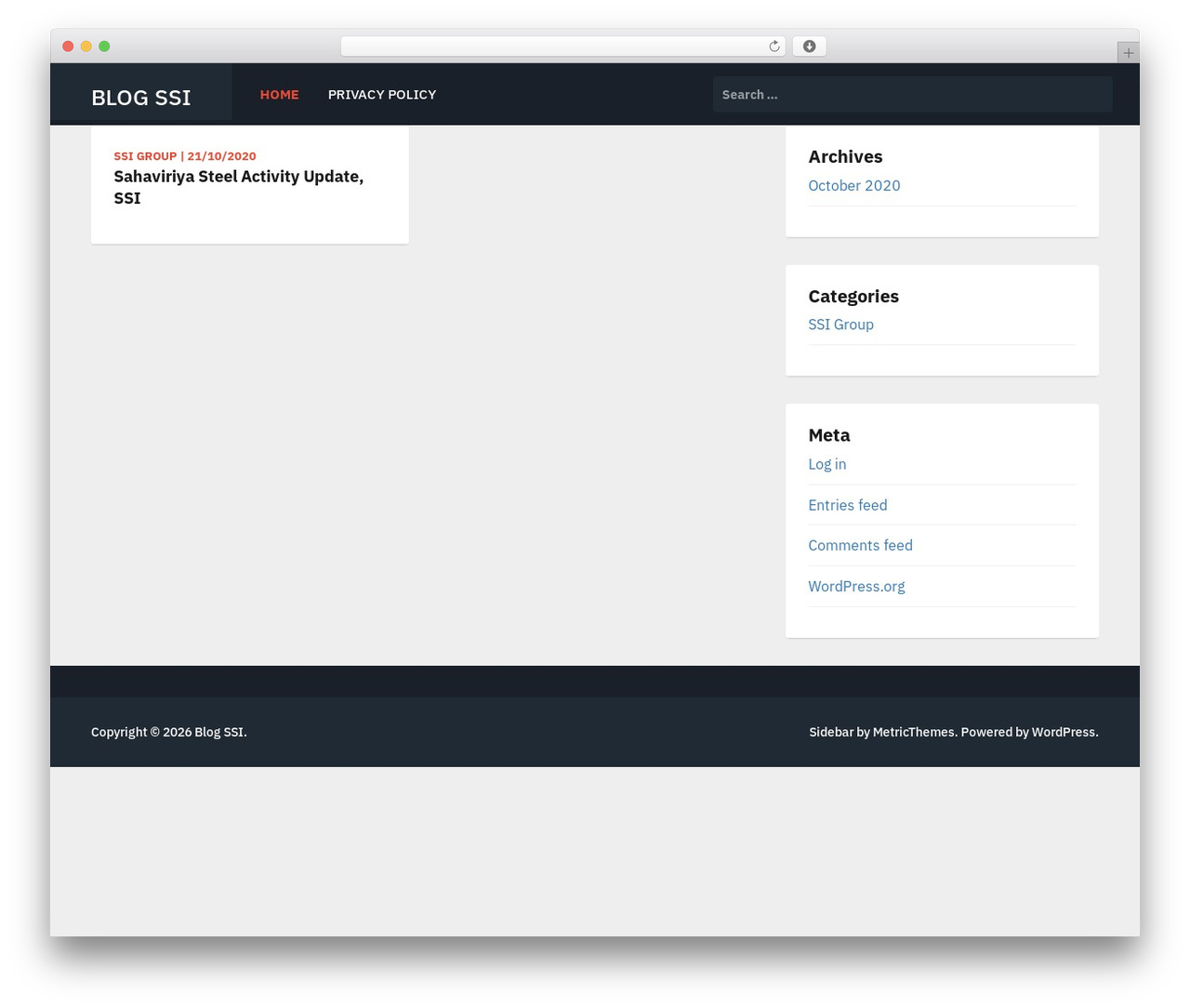Viewport: 1190px width, 1008px height.
Task: Open the SSI Group category in sidebar
Action: click(x=840, y=325)
